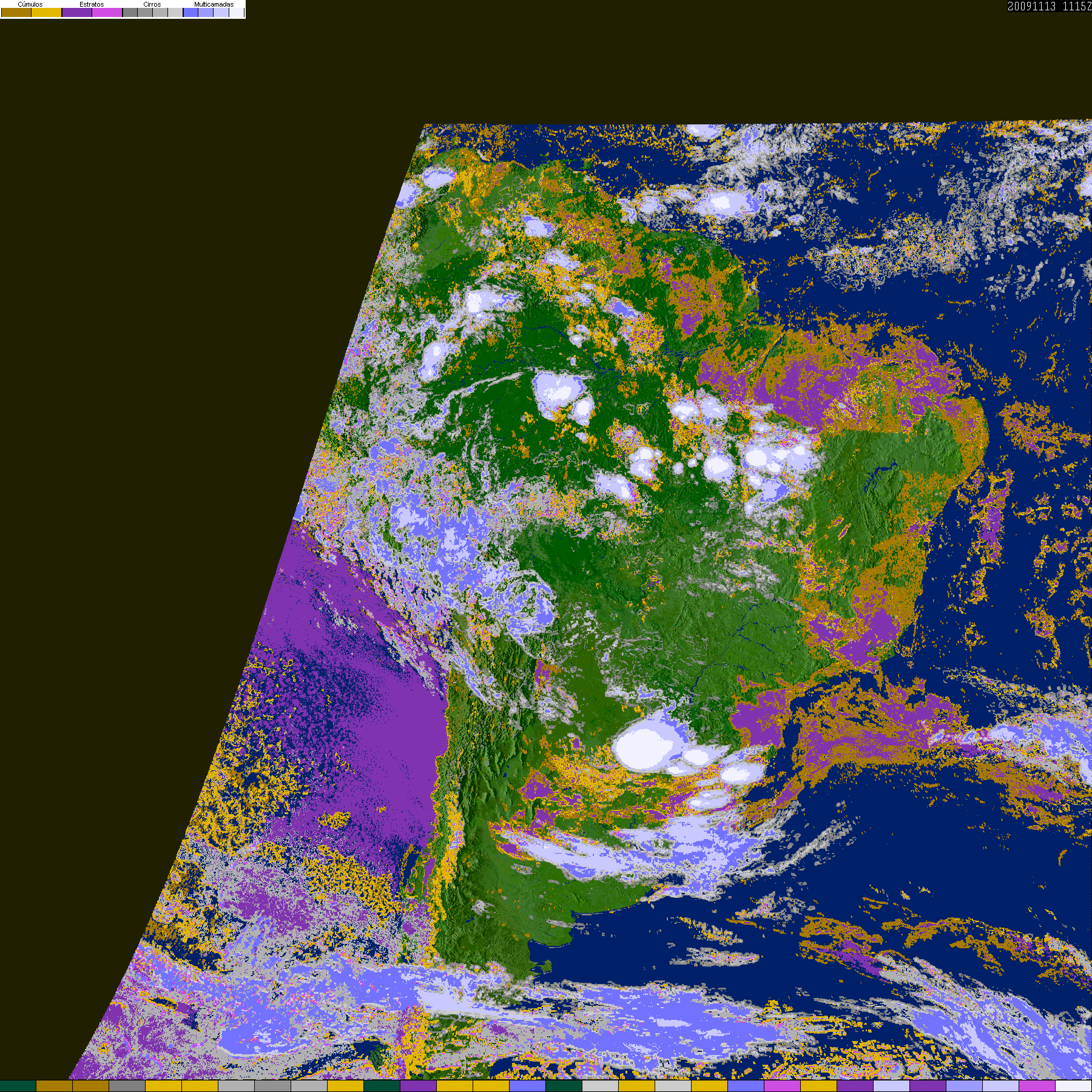Click the dark purple Estratos legend swatch
1092x1092 pixels.
point(77,12)
